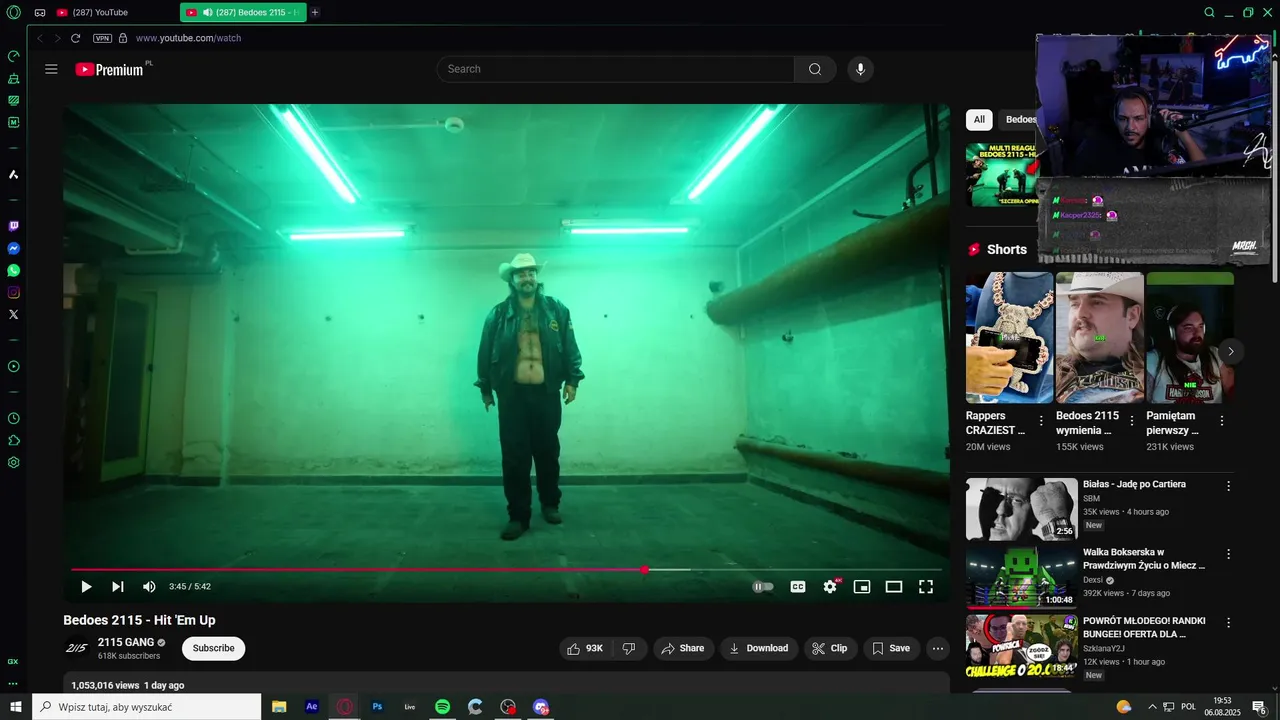The height and width of the screenshot is (720, 1280).
Task: Open After Effects from taskbar
Action: pyautogui.click(x=312, y=707)
